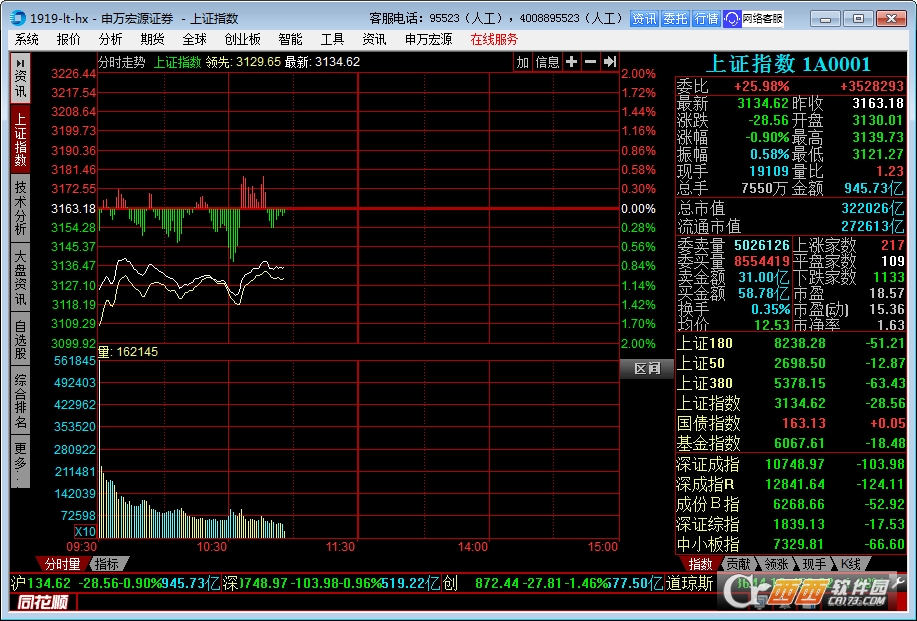The height and width of the screenshot is (621, 917).
Task: Open the red 在线服务 menu
Action: coord(494,40)
